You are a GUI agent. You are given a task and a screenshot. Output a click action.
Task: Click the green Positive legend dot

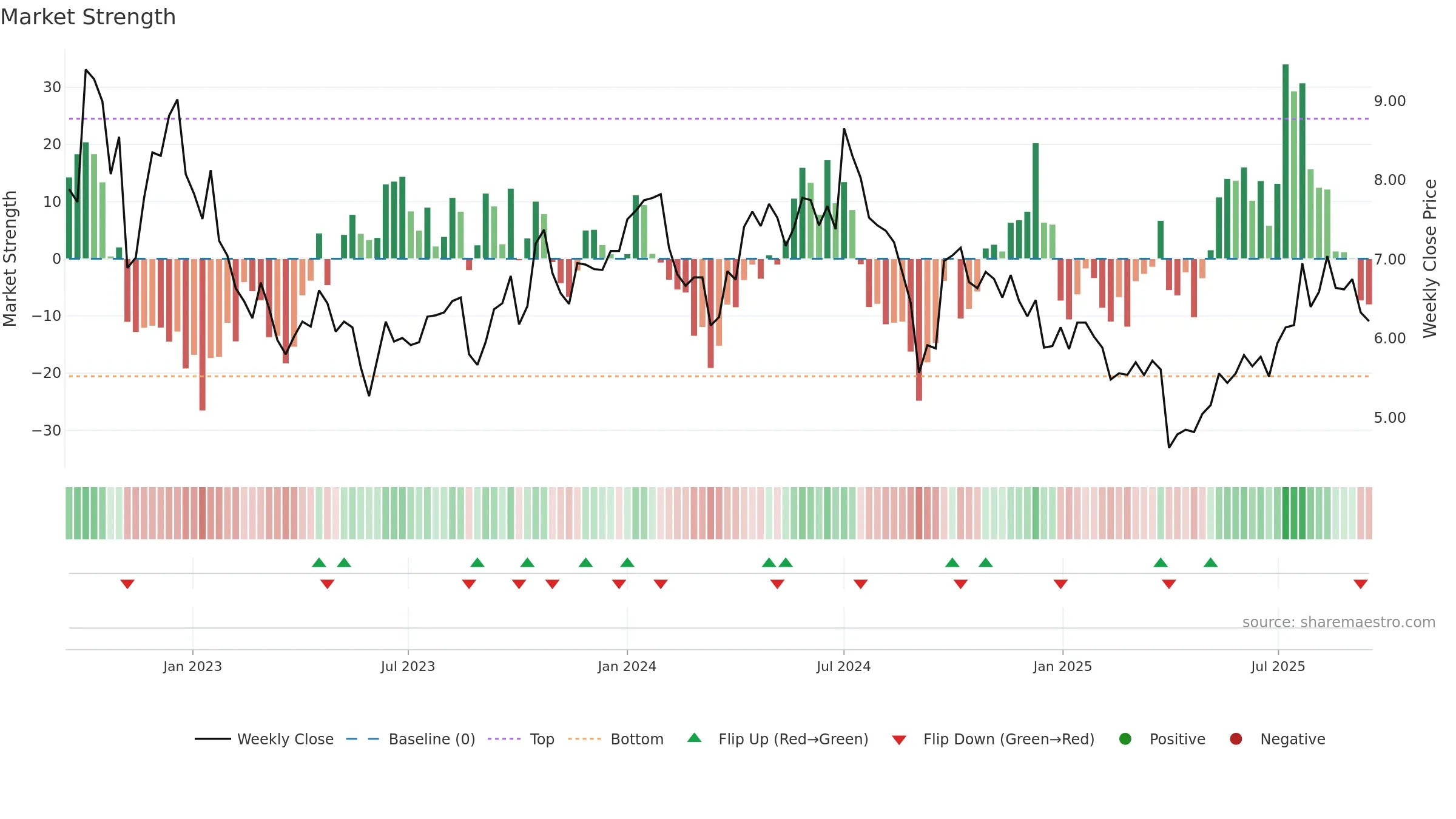coord(1125,739)
